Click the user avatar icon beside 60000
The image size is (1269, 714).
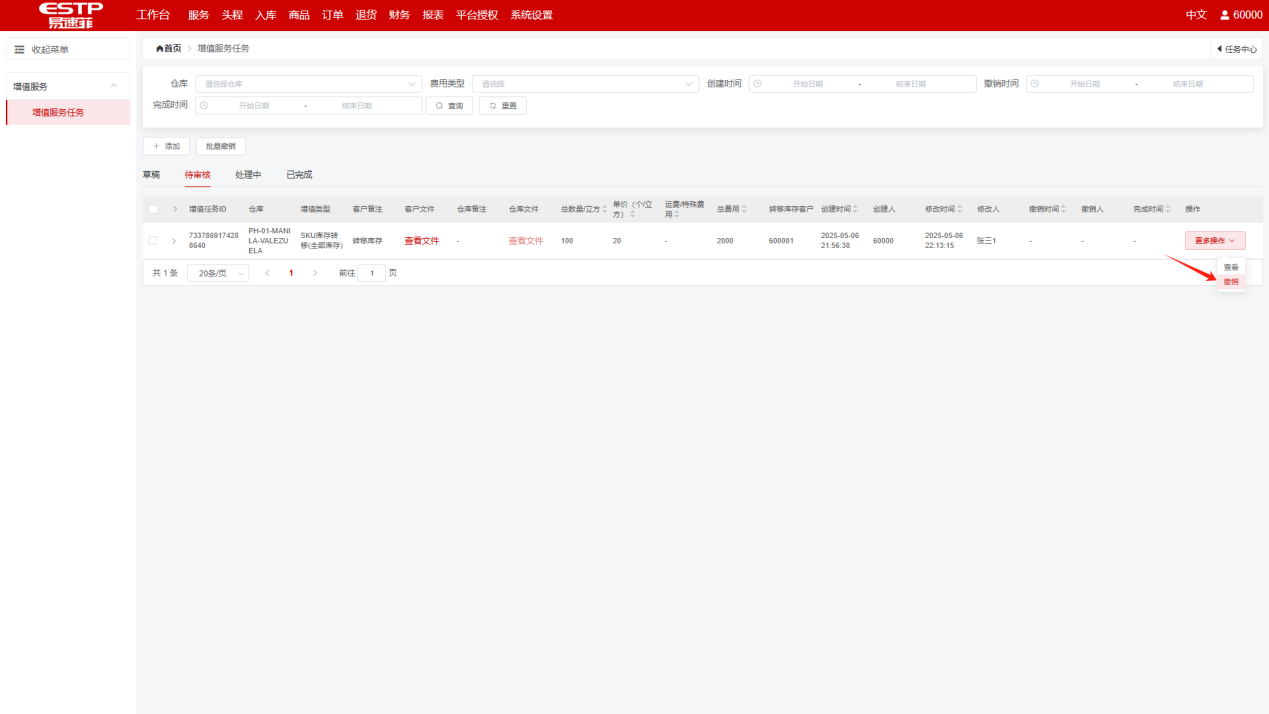(1224, 15)
